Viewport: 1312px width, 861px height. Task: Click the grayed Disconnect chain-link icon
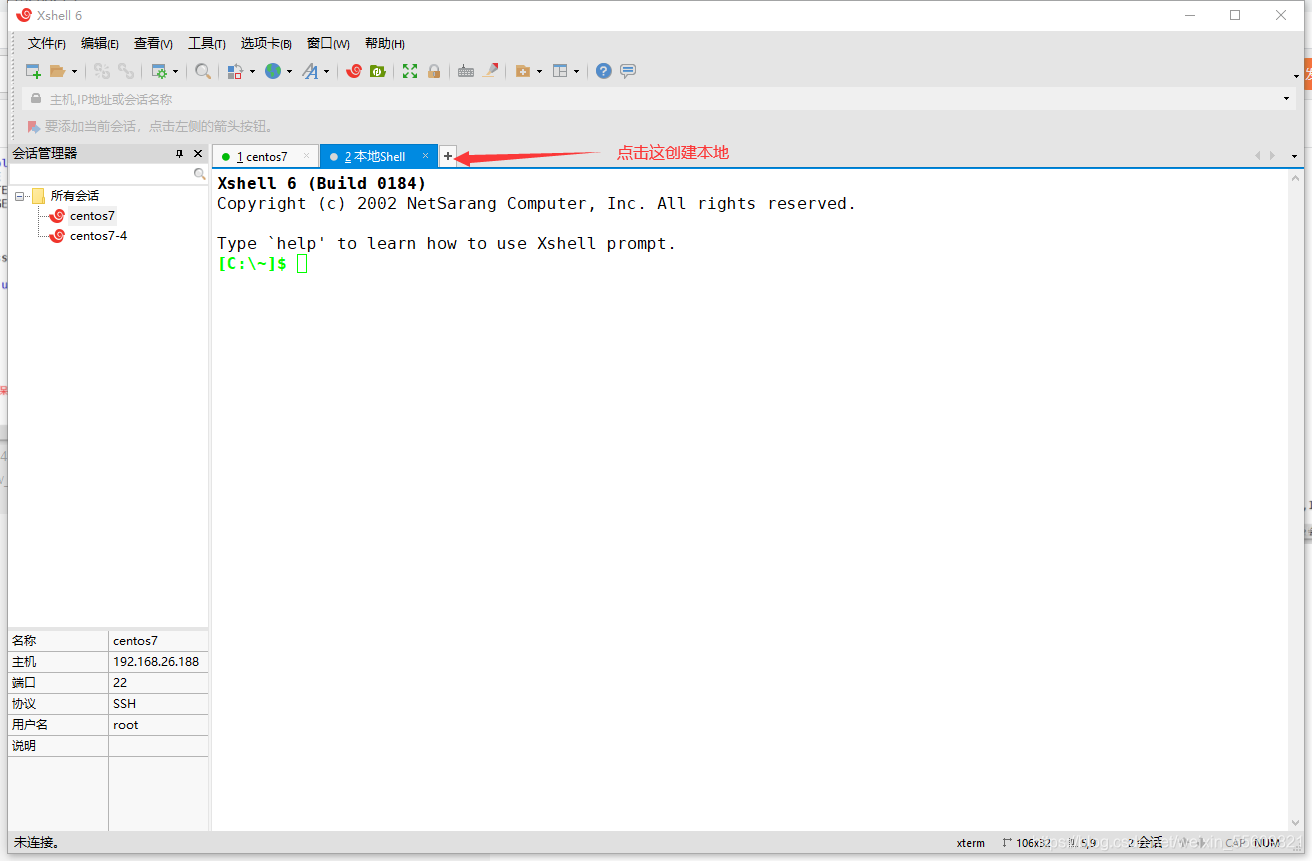click(x=102, y=71)
